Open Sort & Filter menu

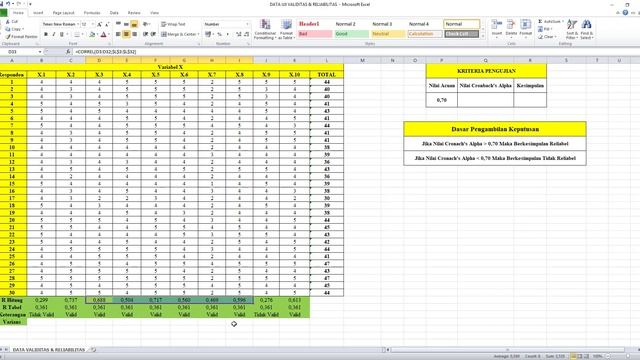coord(572,29)
